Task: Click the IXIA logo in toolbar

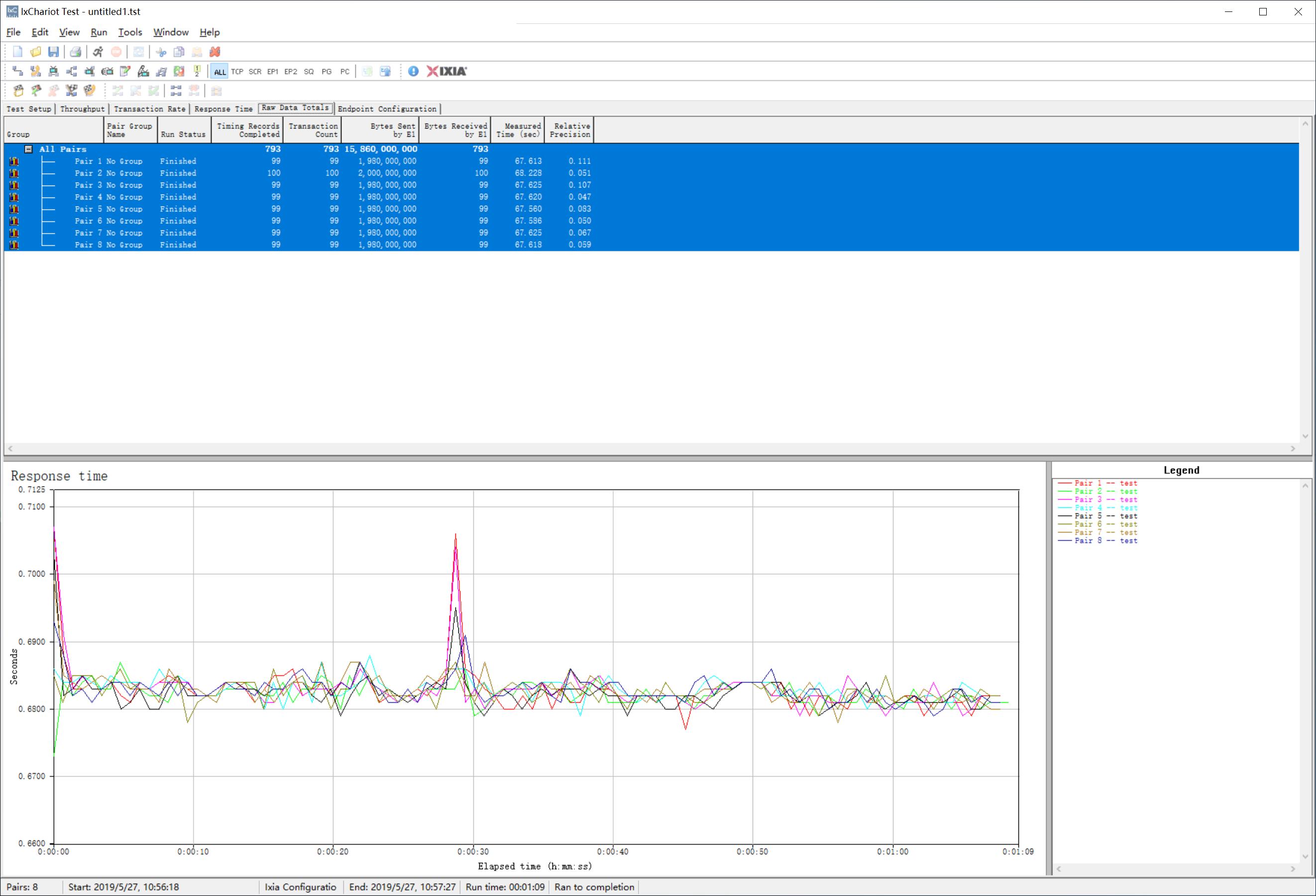Action: tap(447, 71)
